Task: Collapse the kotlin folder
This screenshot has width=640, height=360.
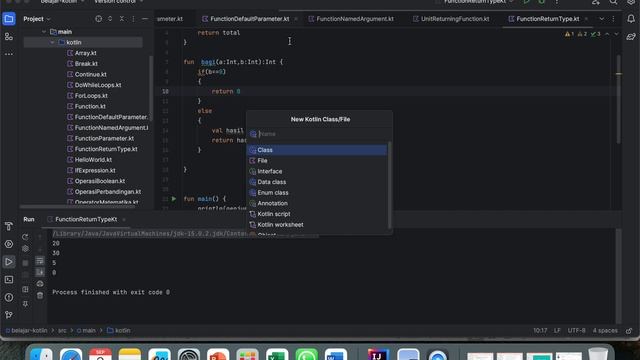Action: pos(52,42)
